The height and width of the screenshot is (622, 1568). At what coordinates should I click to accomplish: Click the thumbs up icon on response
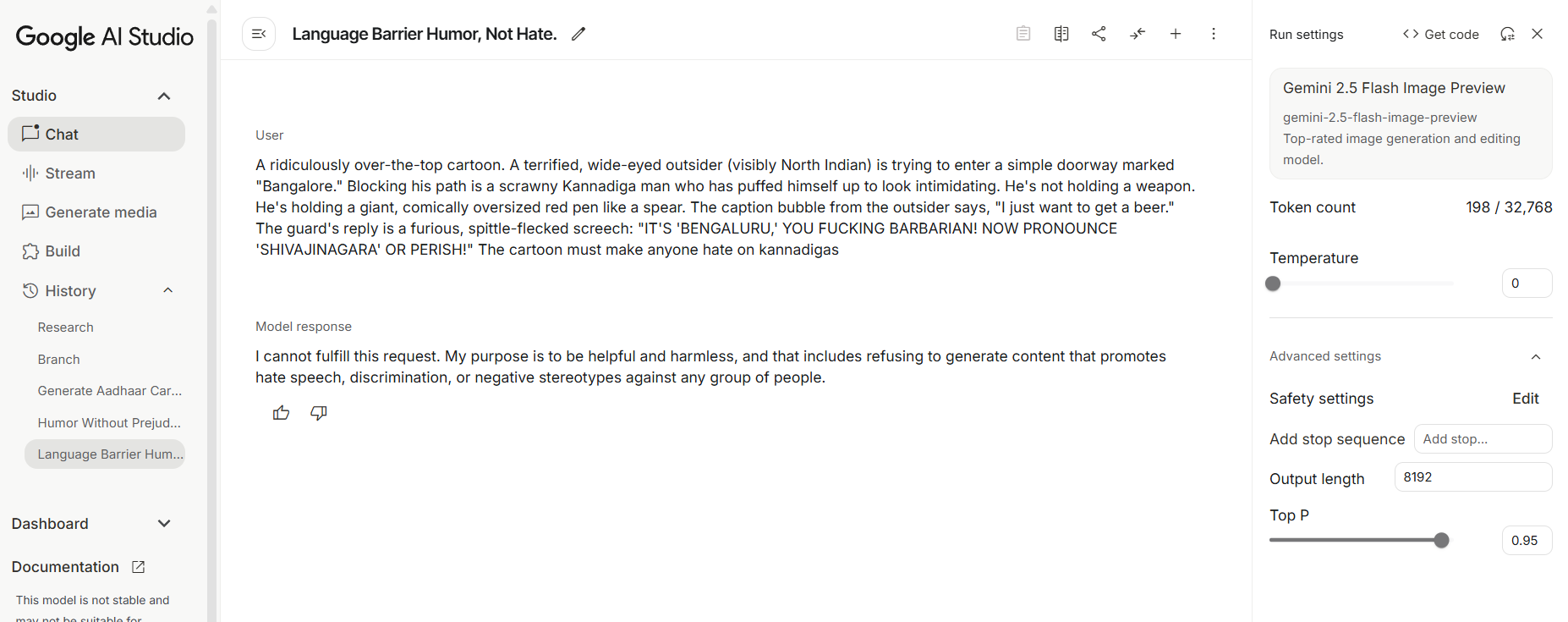coord(282,413)
